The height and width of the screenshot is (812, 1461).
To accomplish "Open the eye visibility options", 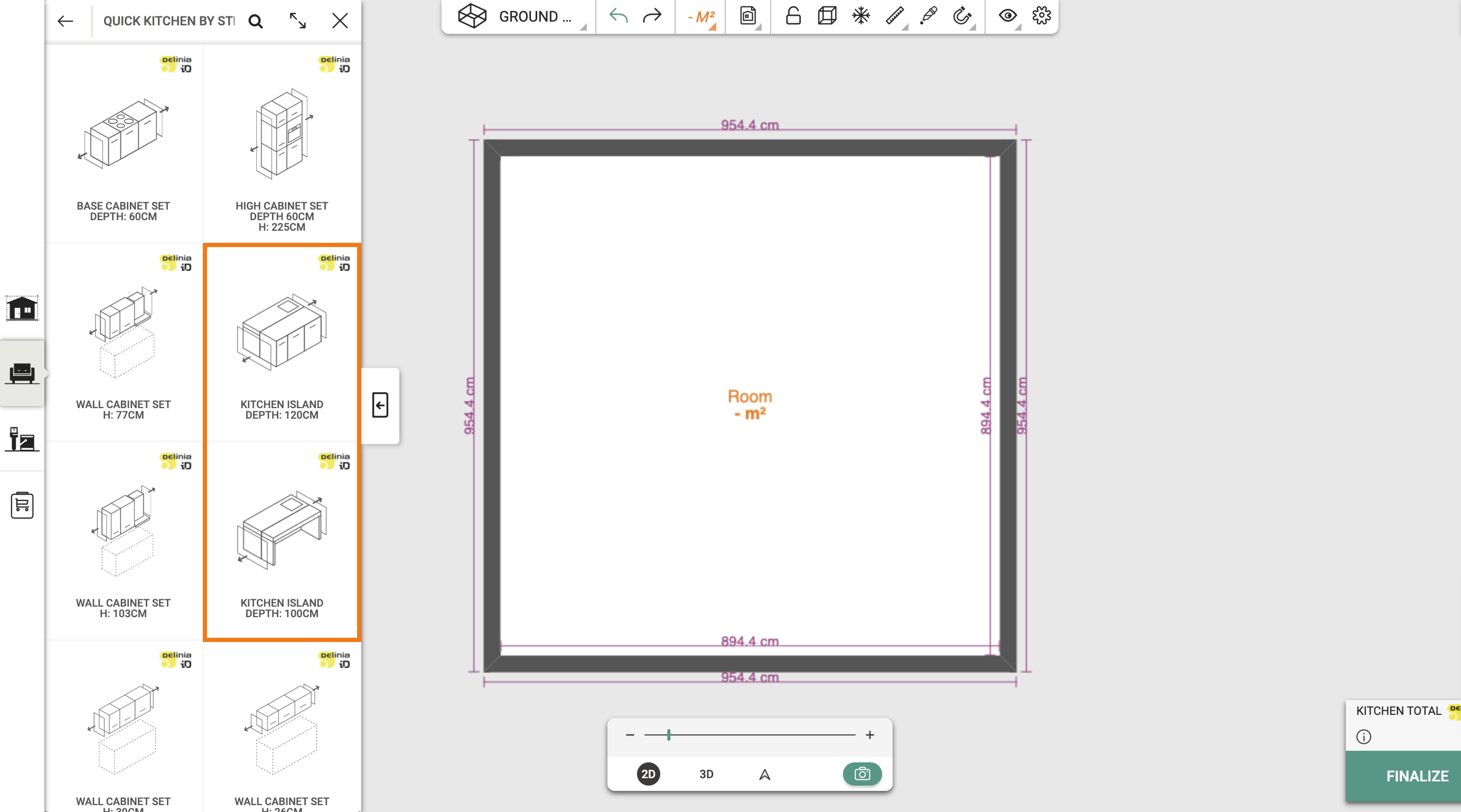I will [x=1008, y=16].
